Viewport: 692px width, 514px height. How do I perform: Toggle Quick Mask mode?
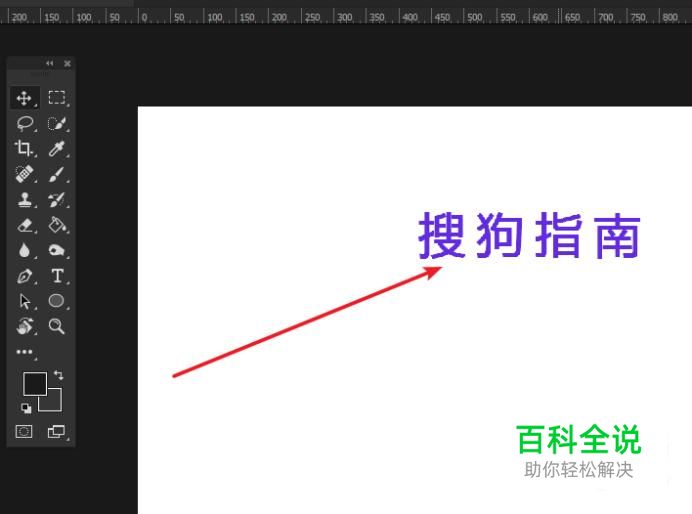click(24, 431)
